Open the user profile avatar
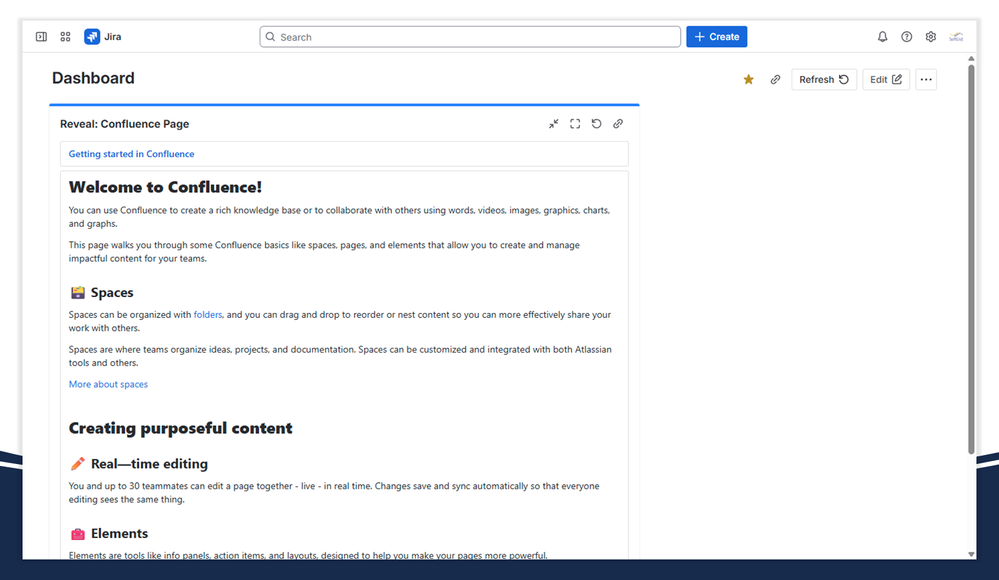 tap(956, 37)
